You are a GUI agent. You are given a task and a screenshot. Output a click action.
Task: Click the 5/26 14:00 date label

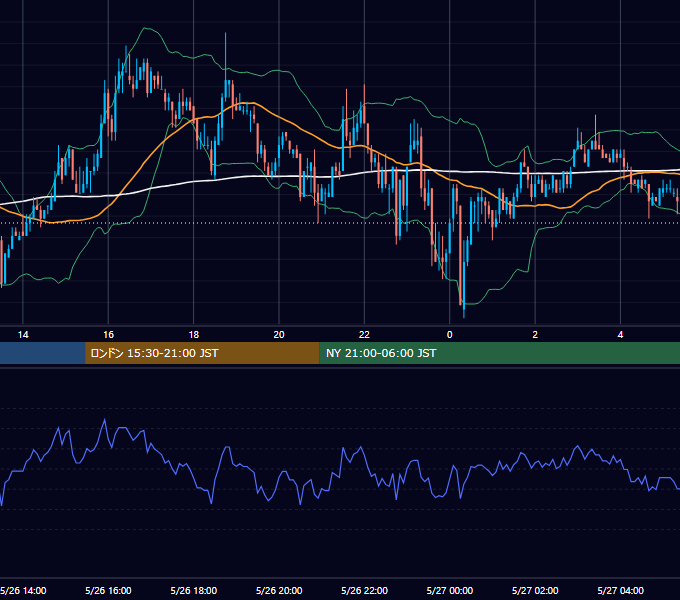point(23,590)
